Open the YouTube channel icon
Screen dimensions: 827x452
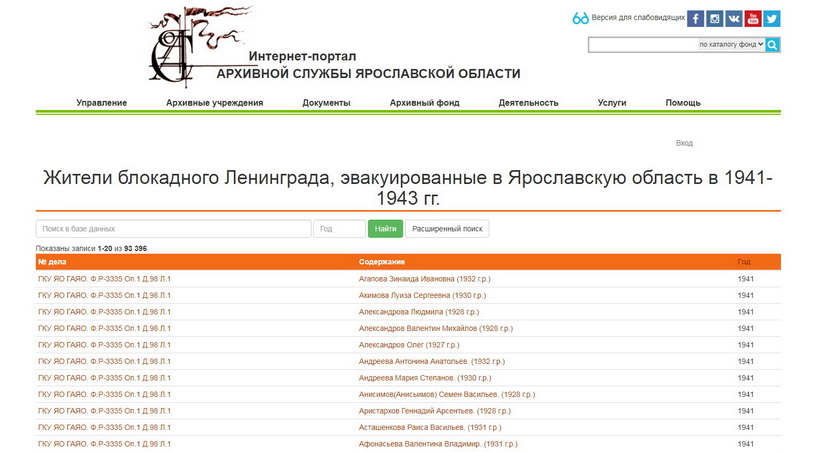point(753,18)
